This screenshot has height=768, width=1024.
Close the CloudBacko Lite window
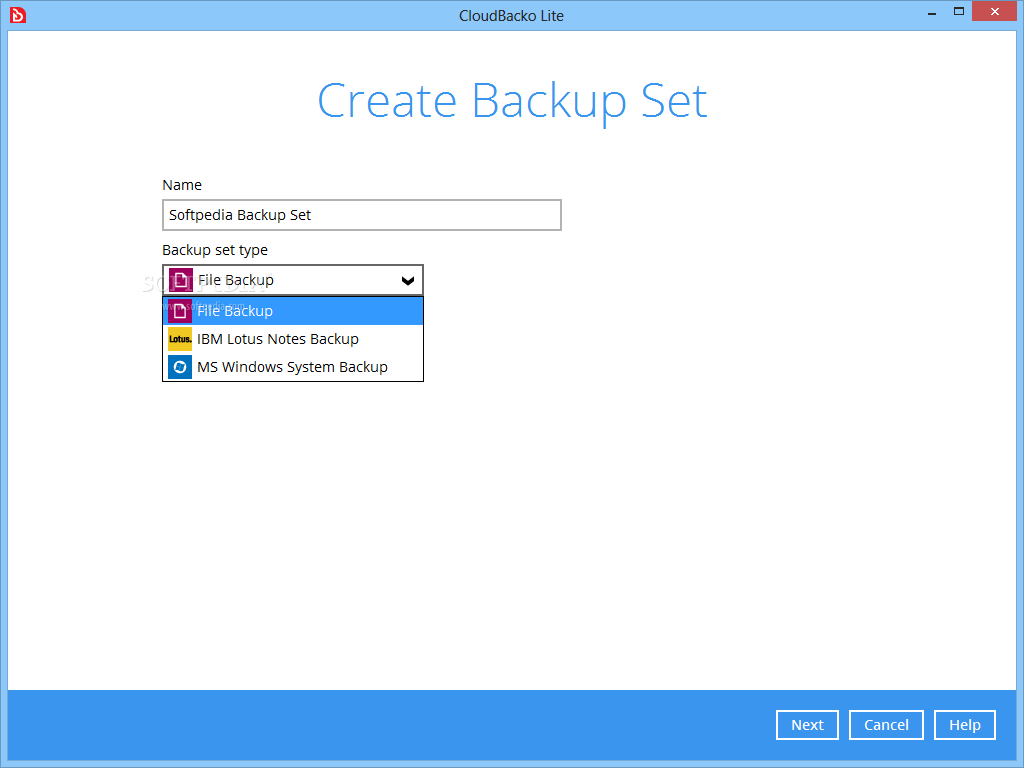[x=995, y=12]
